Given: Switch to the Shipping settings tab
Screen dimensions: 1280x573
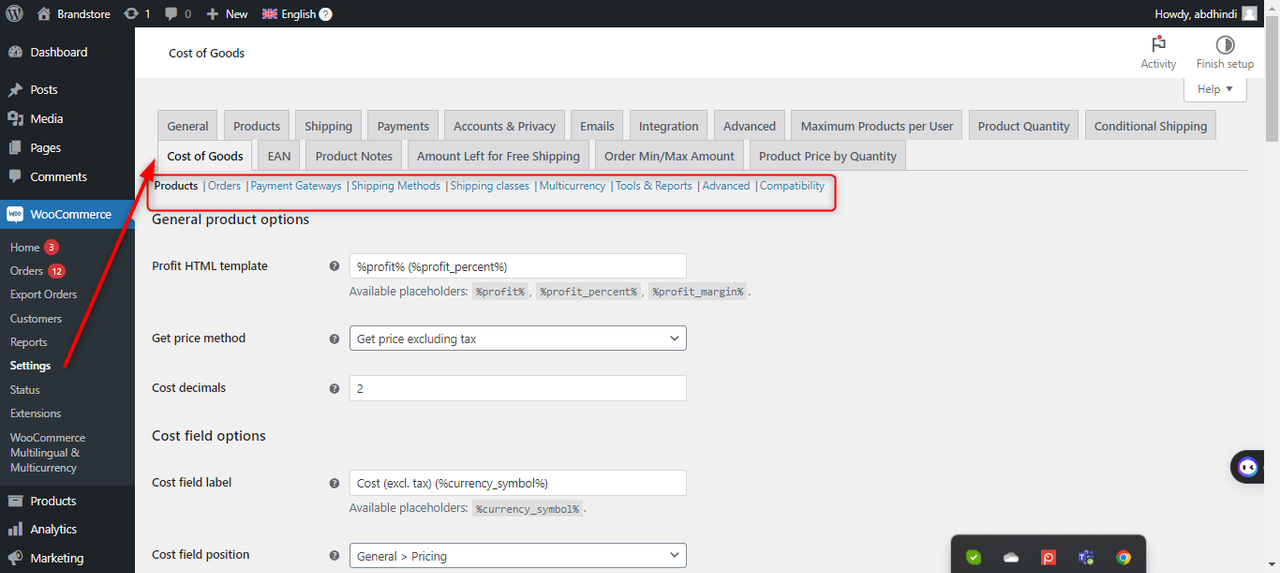Looking at the screenshot, I should [x=328, y=126].
